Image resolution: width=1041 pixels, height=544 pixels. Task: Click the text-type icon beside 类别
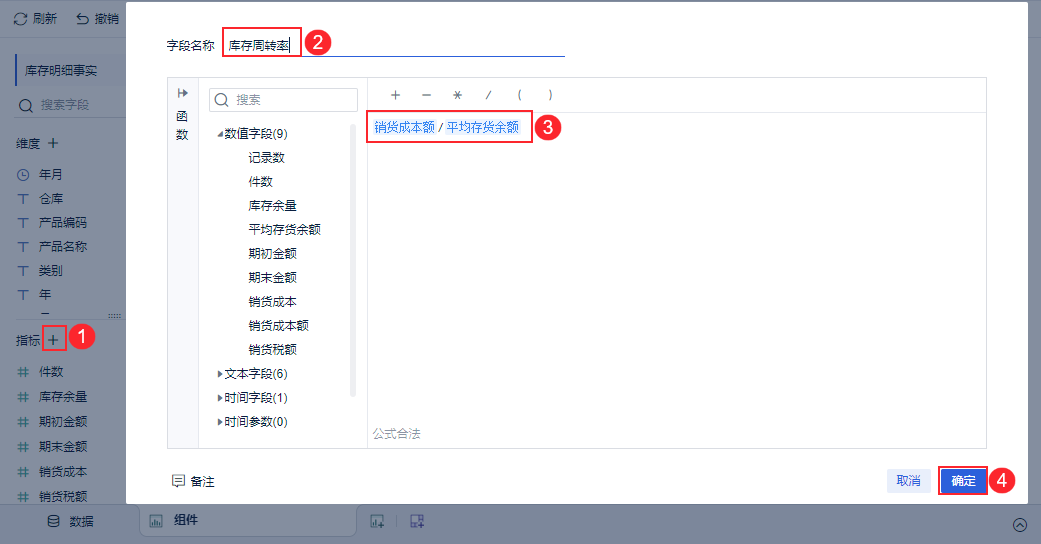tap(23, 270)
